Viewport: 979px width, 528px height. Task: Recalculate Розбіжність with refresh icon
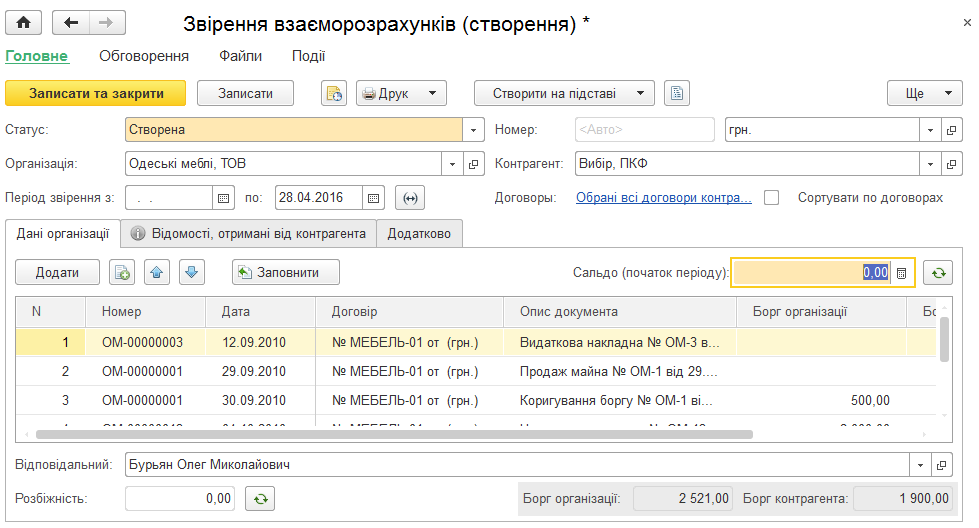(260, 499)
